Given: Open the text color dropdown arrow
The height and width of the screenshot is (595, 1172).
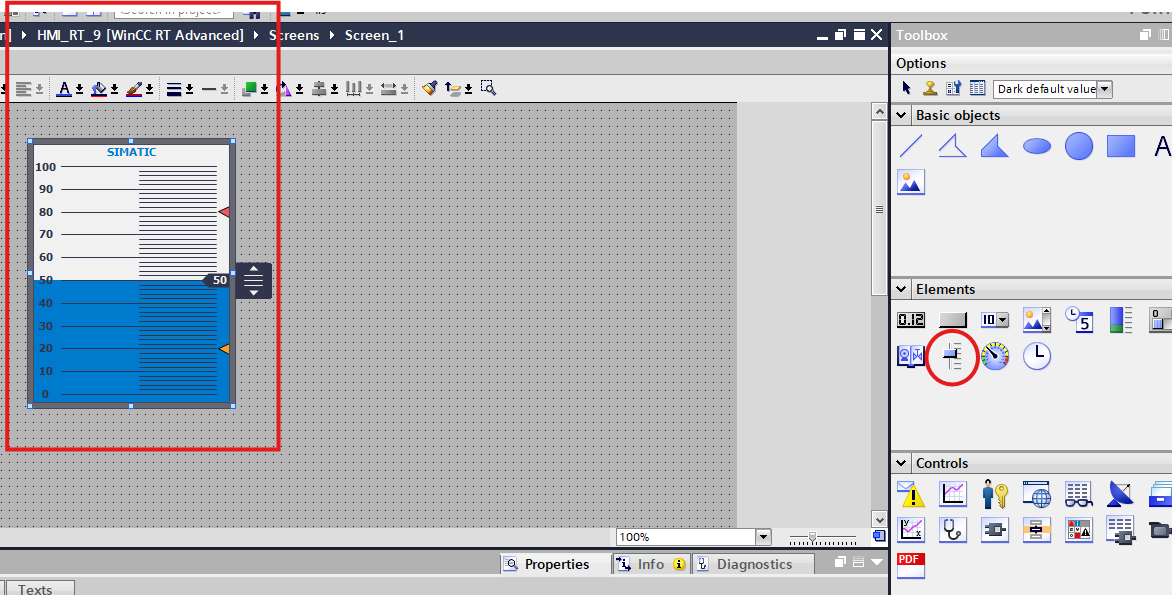Looking at the screenshot, I should [79, 90].
